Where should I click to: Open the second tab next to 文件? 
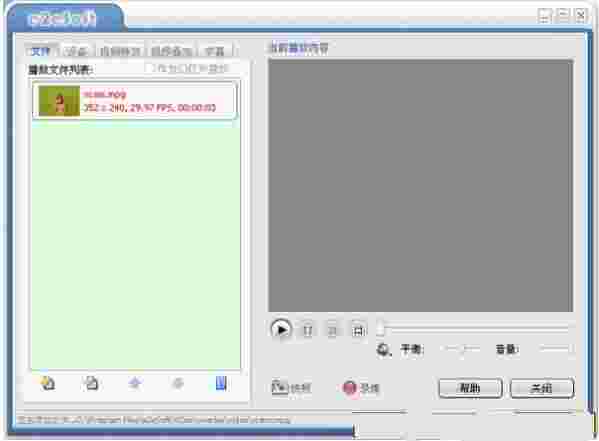click(x=76, y=51)
